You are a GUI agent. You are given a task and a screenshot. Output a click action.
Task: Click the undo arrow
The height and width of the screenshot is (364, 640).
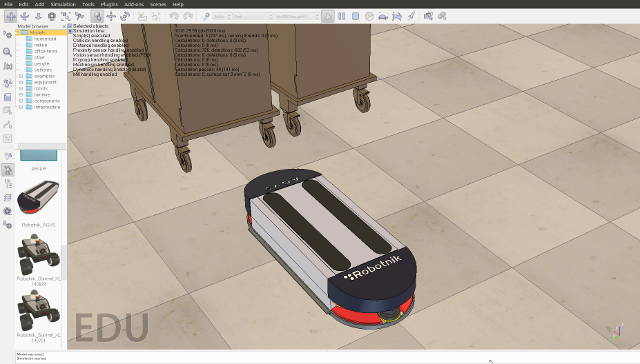click(174, 16)
